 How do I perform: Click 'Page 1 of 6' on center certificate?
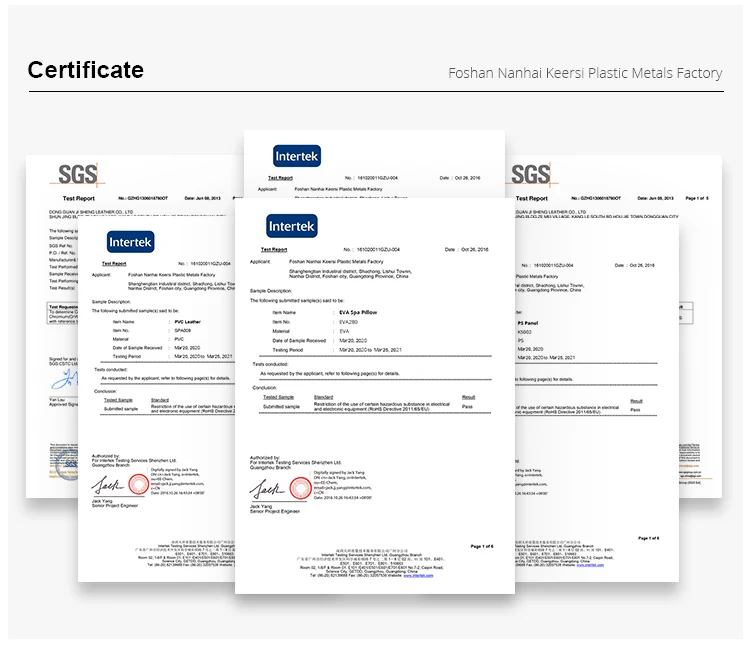coord(482,546)
